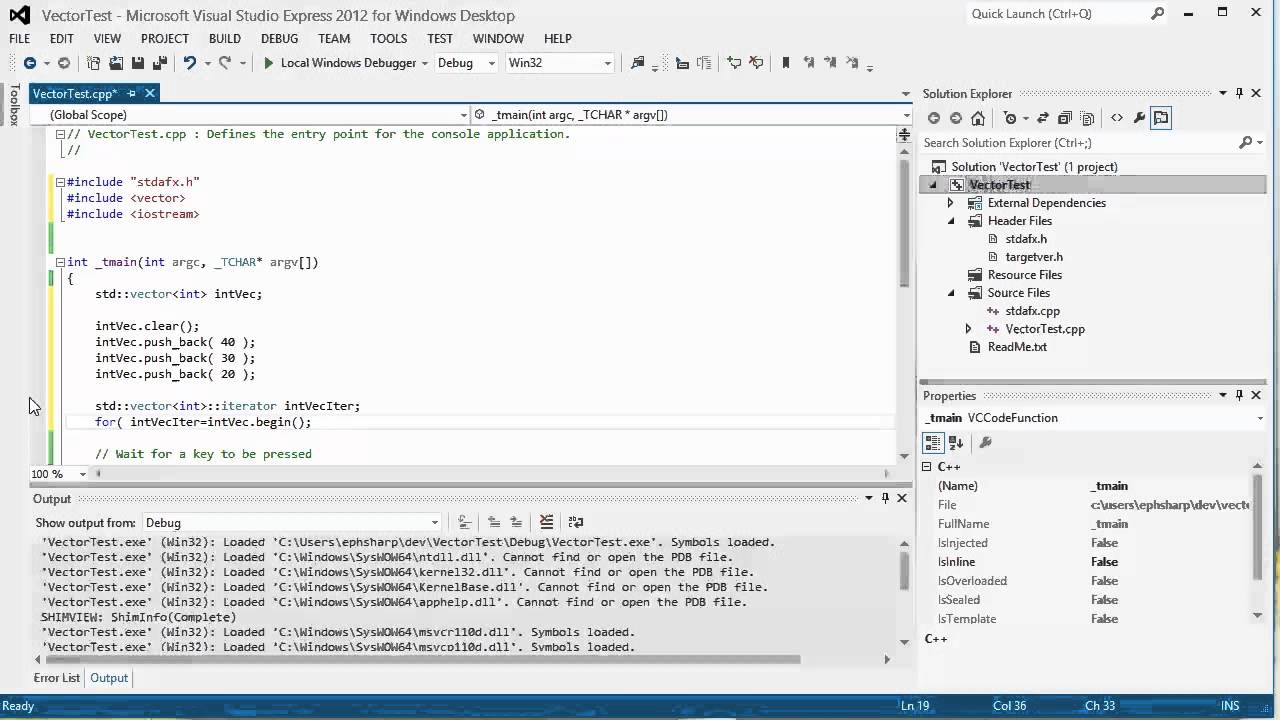Clear all output in the Output panel

(x=546, y=522)
